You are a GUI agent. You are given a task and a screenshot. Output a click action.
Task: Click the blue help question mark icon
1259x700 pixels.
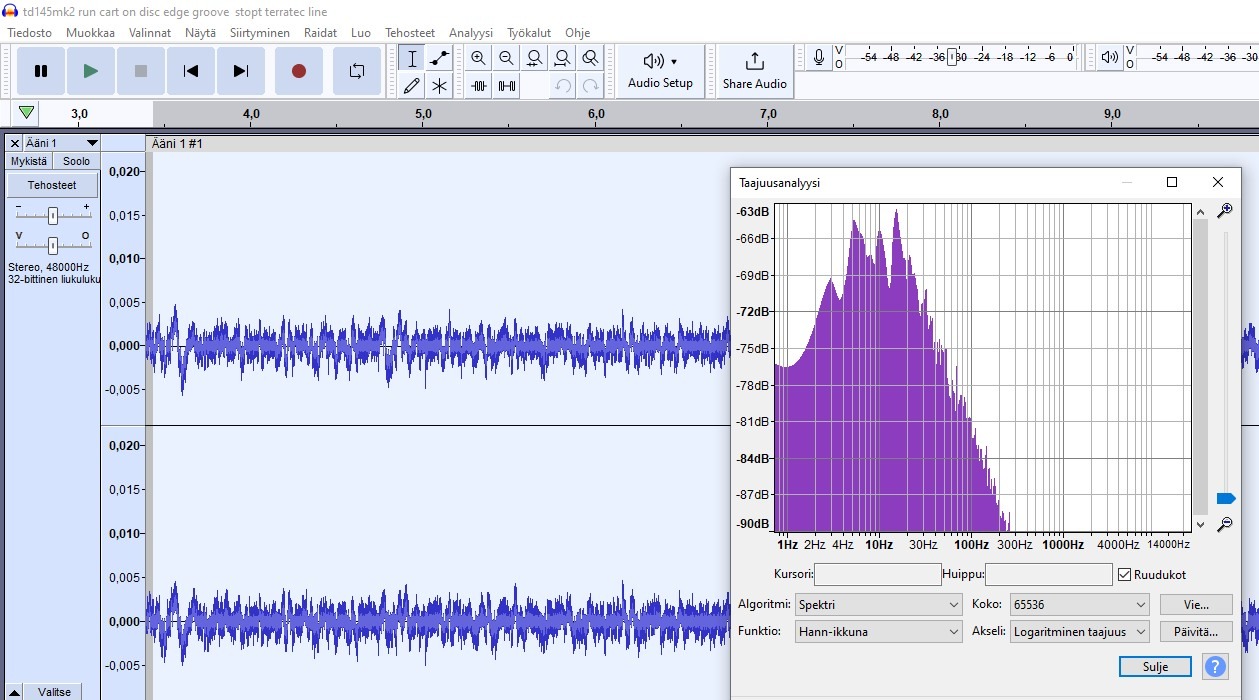point(1215,667)
